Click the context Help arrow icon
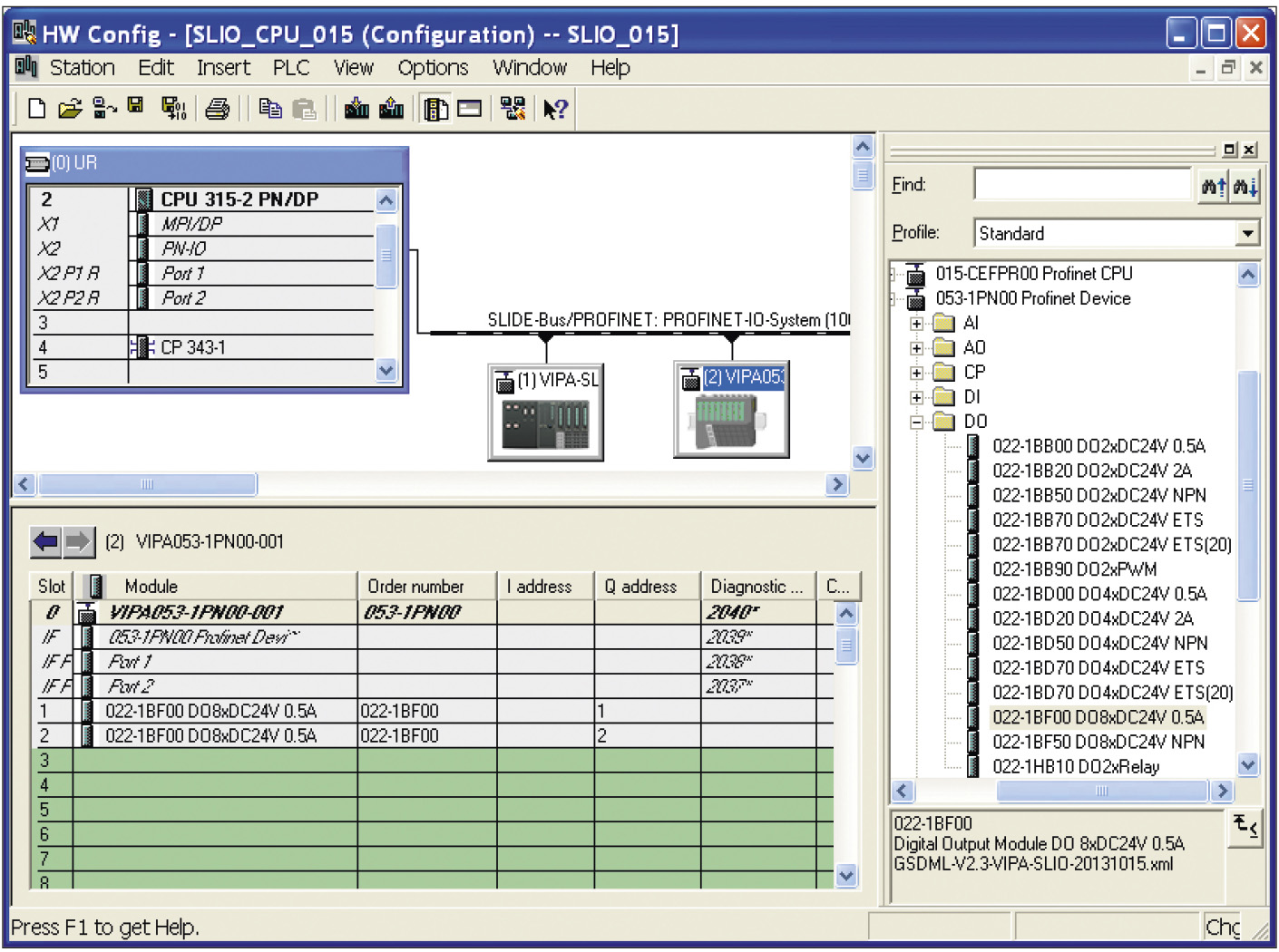Screen dimensions: 1279x952 coord(555,109)
